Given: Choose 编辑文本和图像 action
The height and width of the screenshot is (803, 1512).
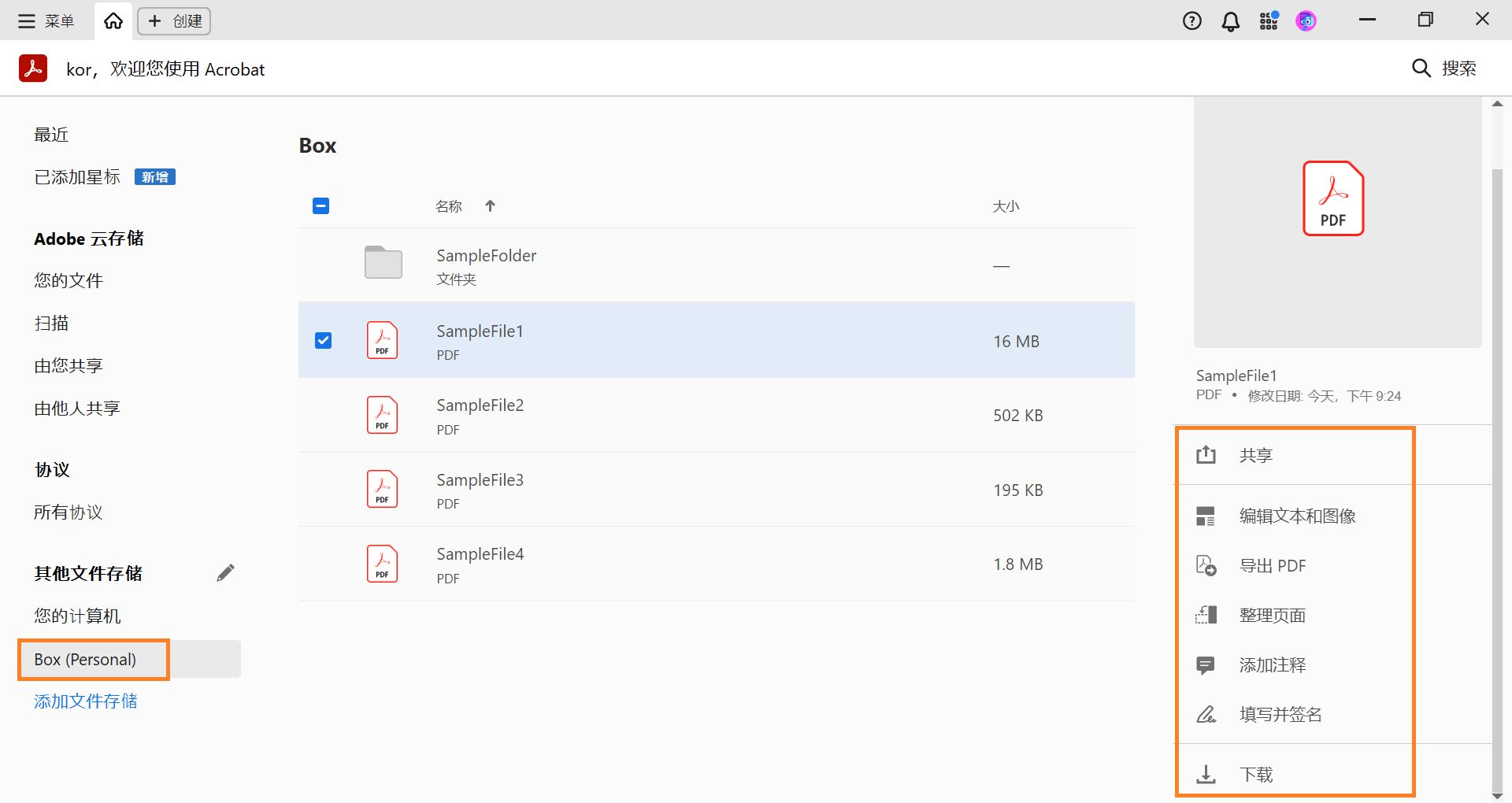Looking at the screenshot, I should [1296, 516].
